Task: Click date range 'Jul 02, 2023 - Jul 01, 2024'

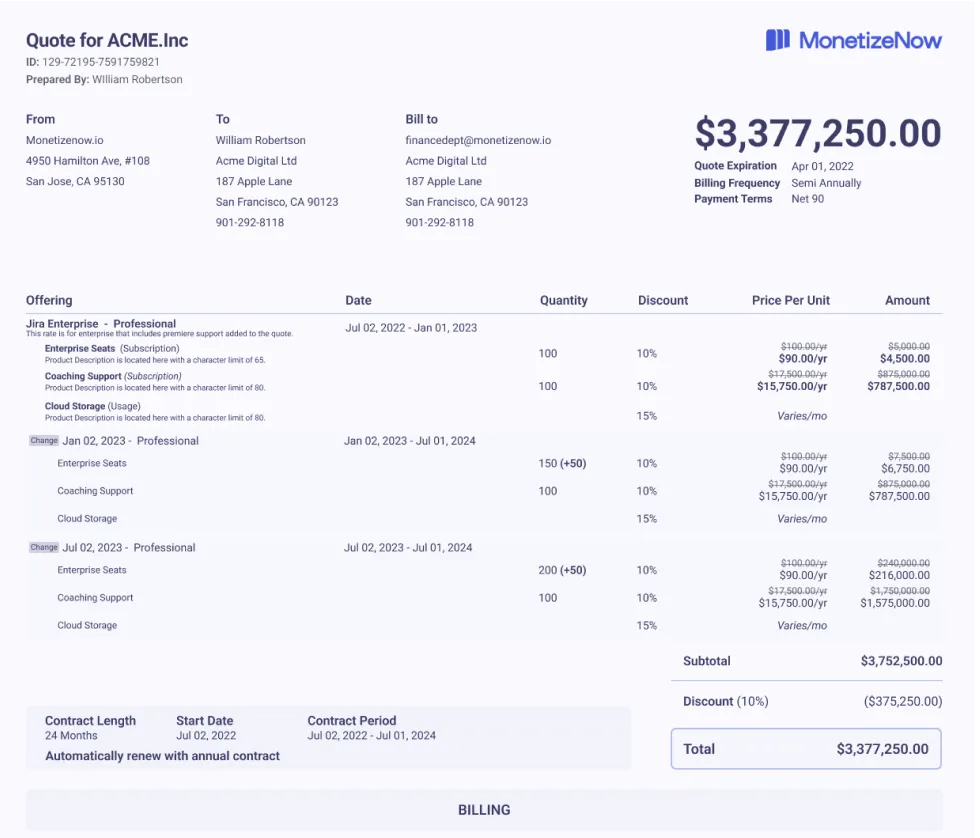Action: [408, 547]
